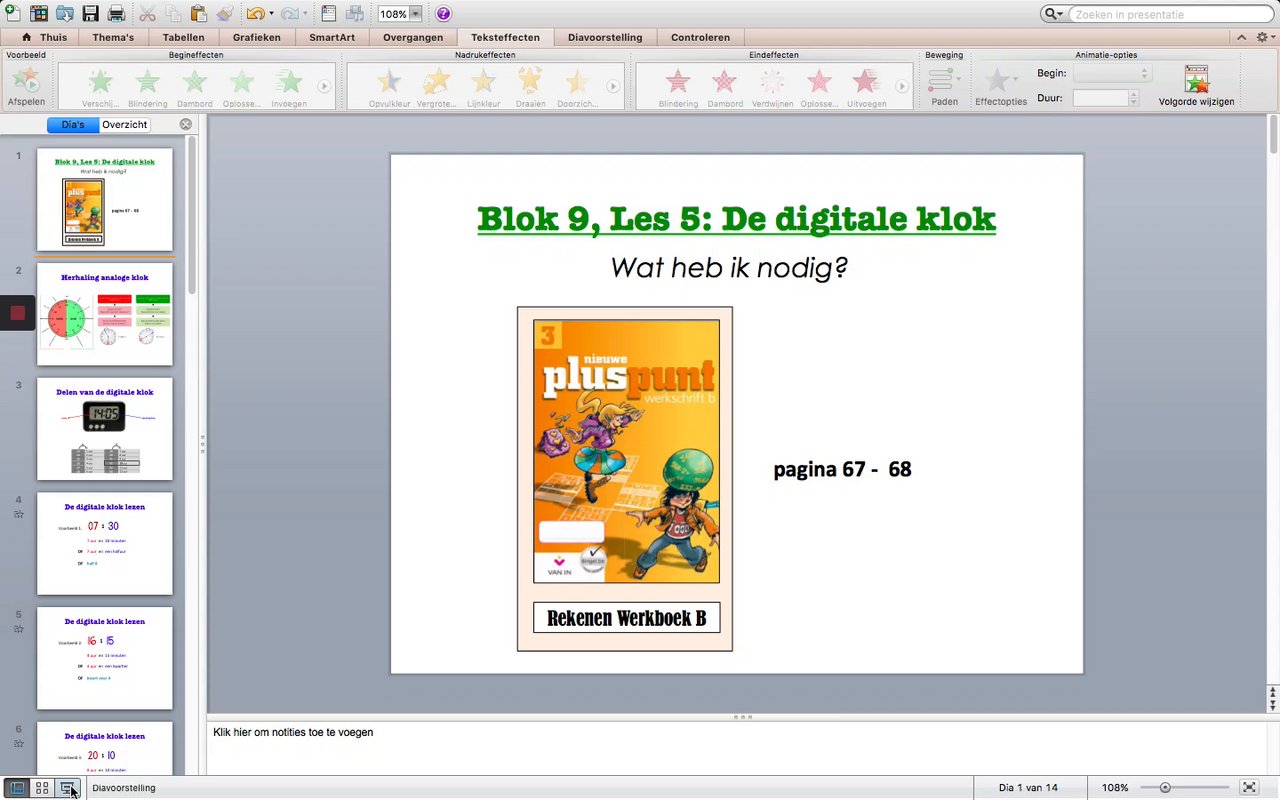The image size is (1280, 800).
Task: Apply the Lijnkleur emphasis effect
Action: 483,88
